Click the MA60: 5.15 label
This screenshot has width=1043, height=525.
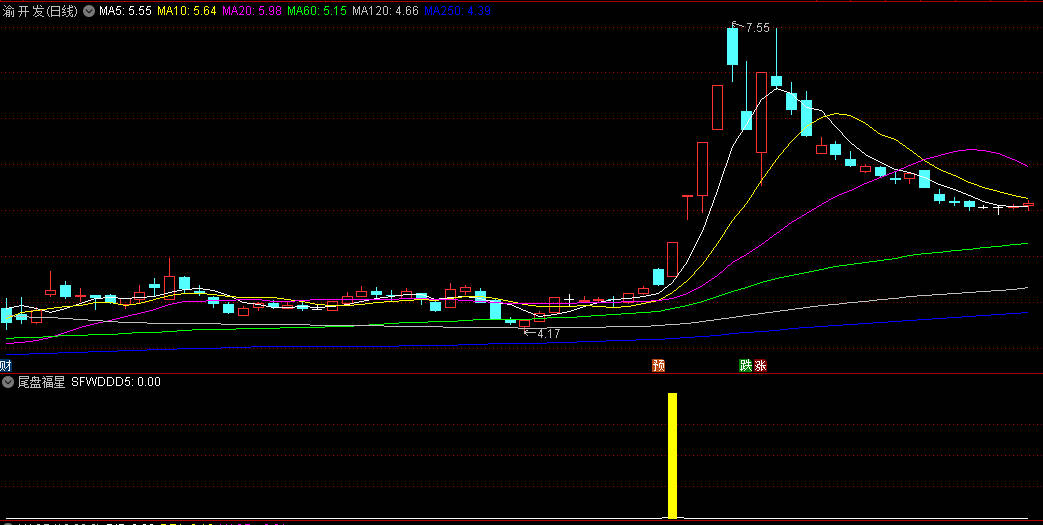pos(317,11)
